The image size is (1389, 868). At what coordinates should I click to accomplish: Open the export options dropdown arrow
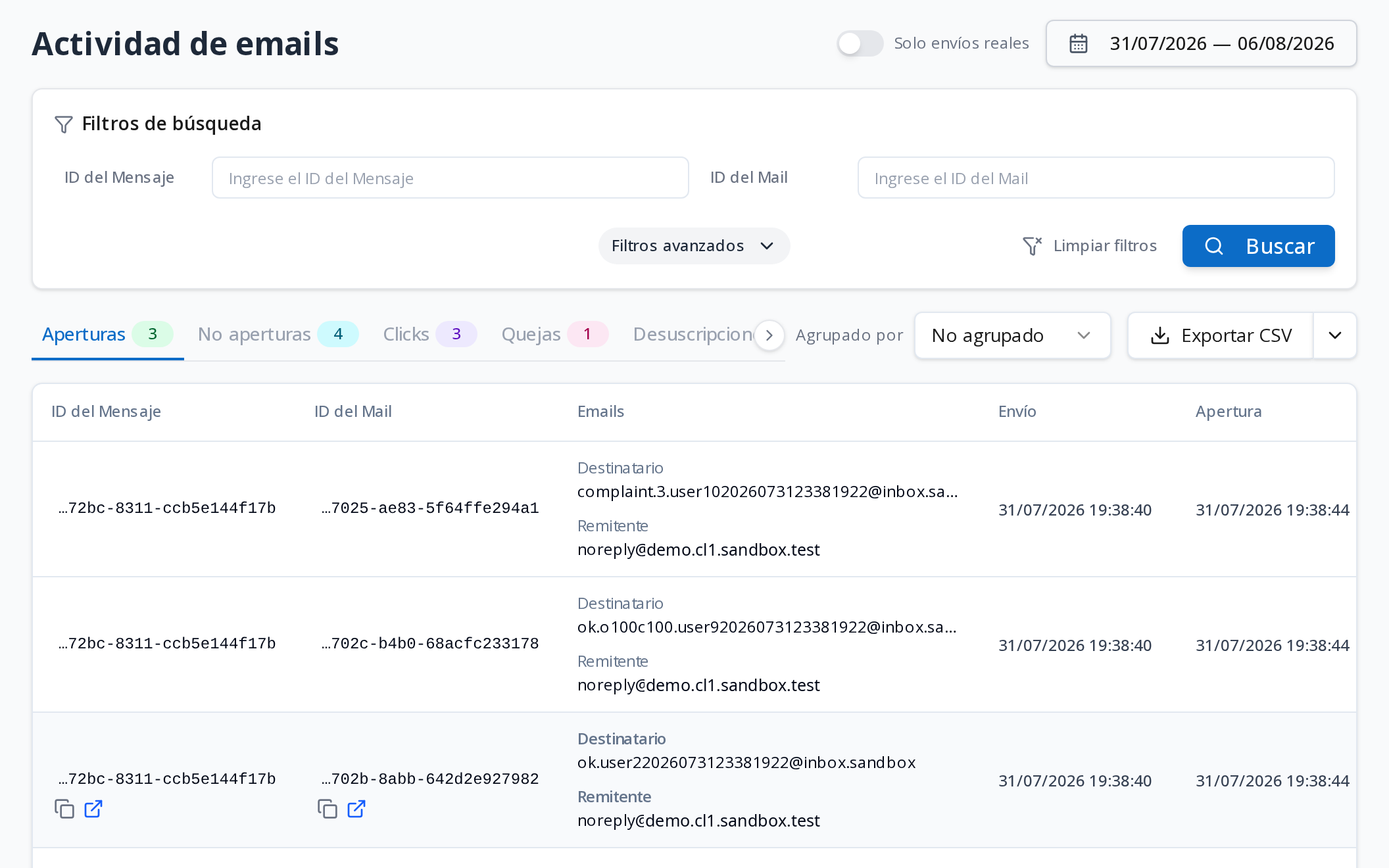(1335, 335)
